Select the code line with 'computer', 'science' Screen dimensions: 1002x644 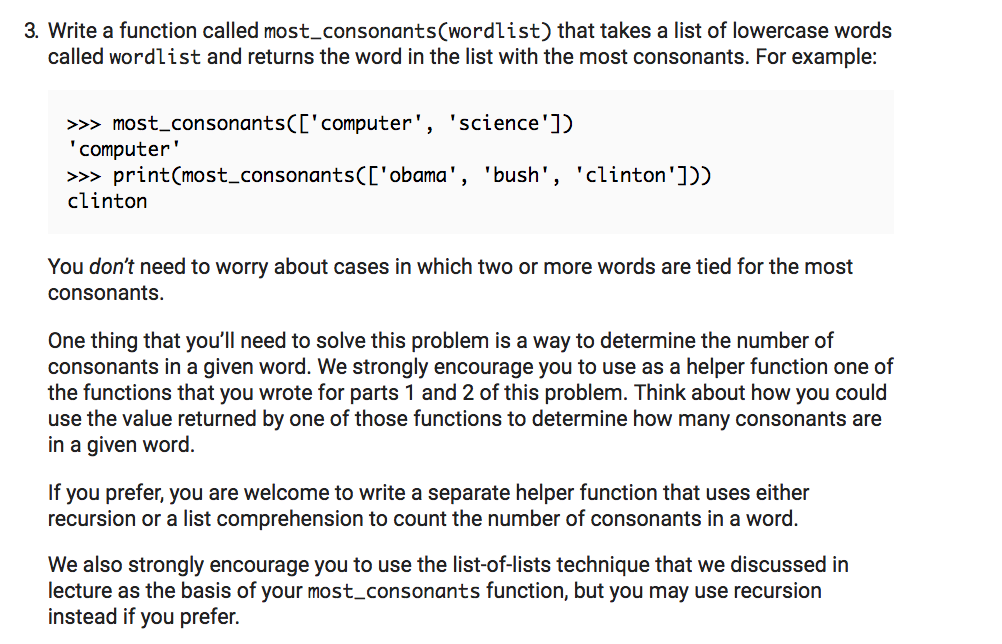pyautogui.click(x=320, y=123)
